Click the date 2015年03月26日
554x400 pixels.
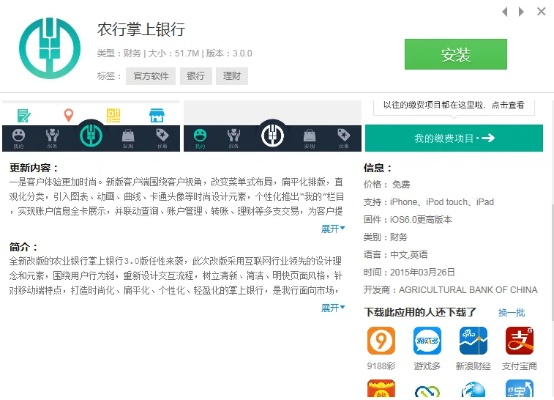click(423, 272)
